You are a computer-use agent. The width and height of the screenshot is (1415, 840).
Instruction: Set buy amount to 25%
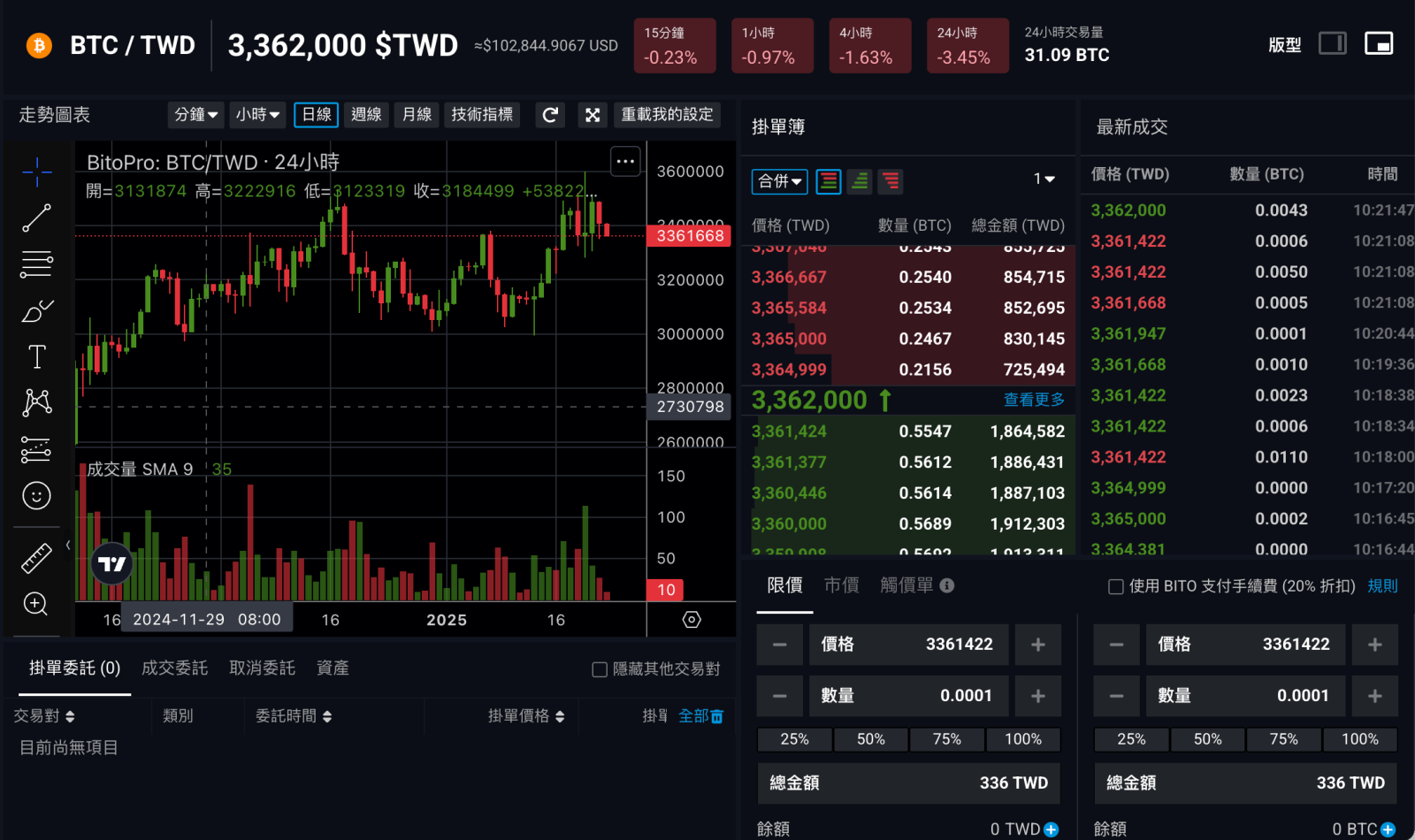pyautogui.click(x=794, y=739)
